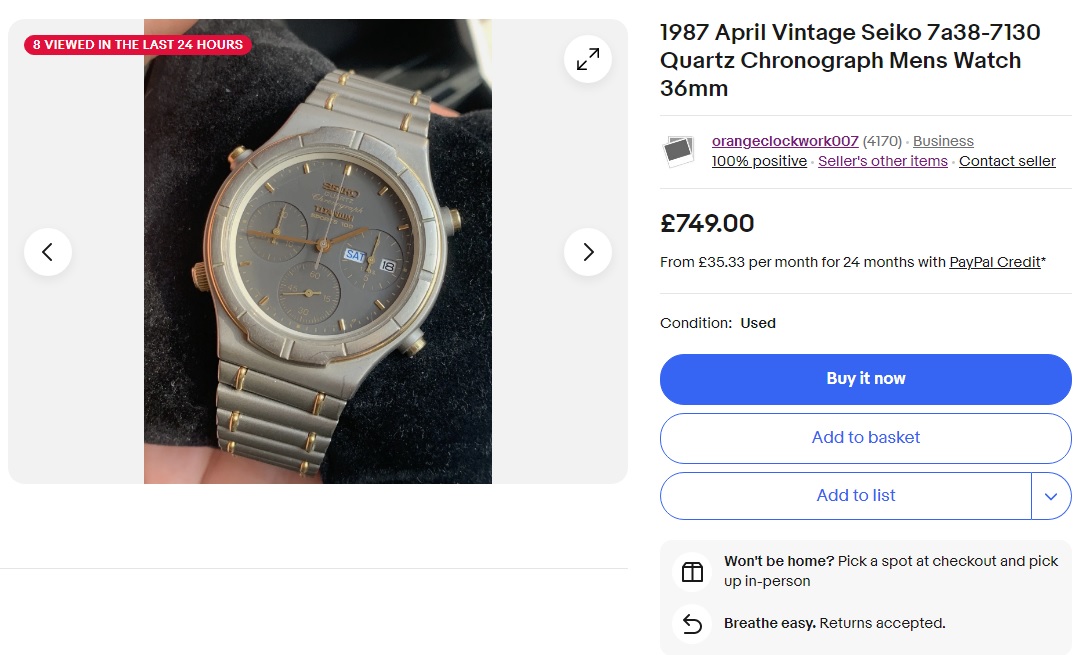Click the £749.00 price text

(707, 224)
